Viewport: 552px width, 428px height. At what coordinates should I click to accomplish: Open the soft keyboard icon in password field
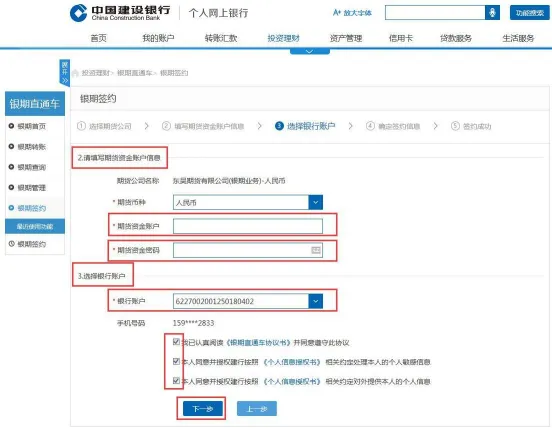tap(316, 250)
